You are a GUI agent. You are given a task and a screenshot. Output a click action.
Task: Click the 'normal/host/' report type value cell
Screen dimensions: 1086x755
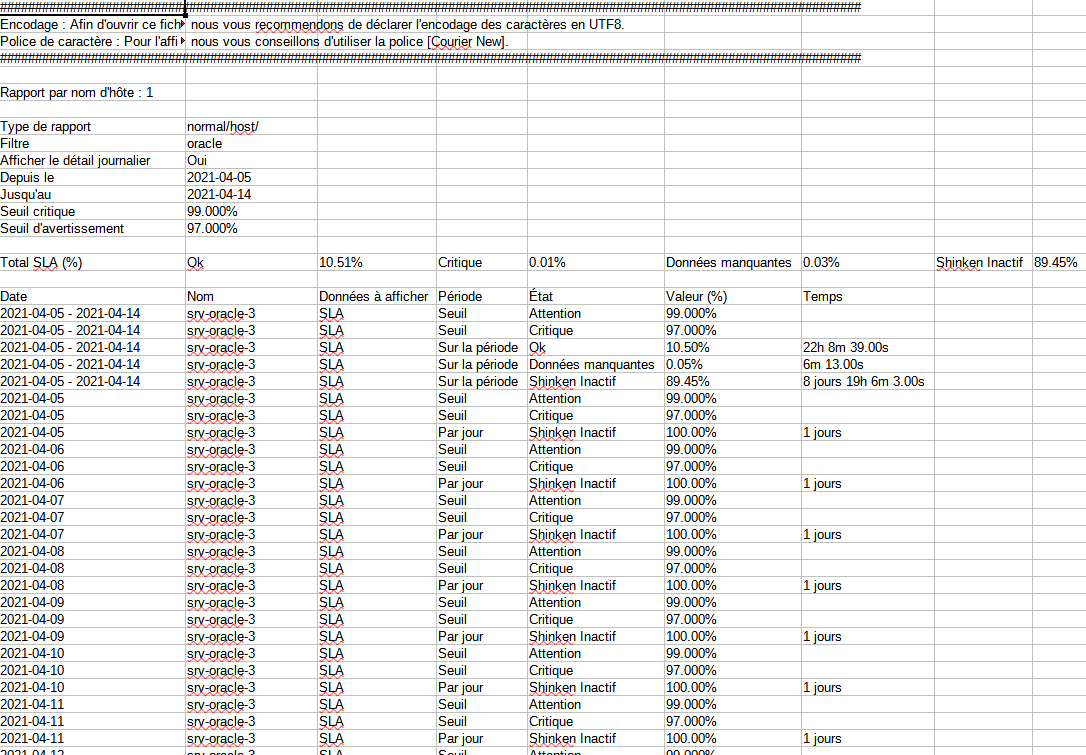[x=222, y=127]
